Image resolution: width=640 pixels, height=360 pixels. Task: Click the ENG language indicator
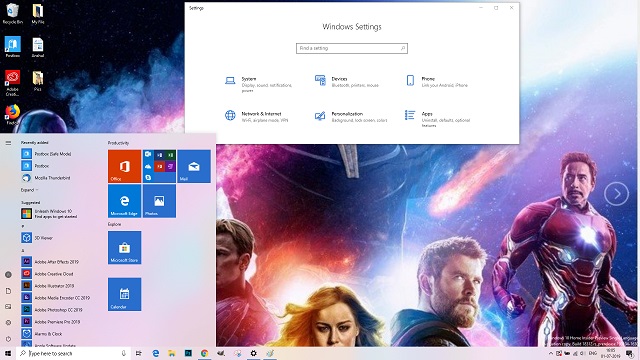point(593,353)
